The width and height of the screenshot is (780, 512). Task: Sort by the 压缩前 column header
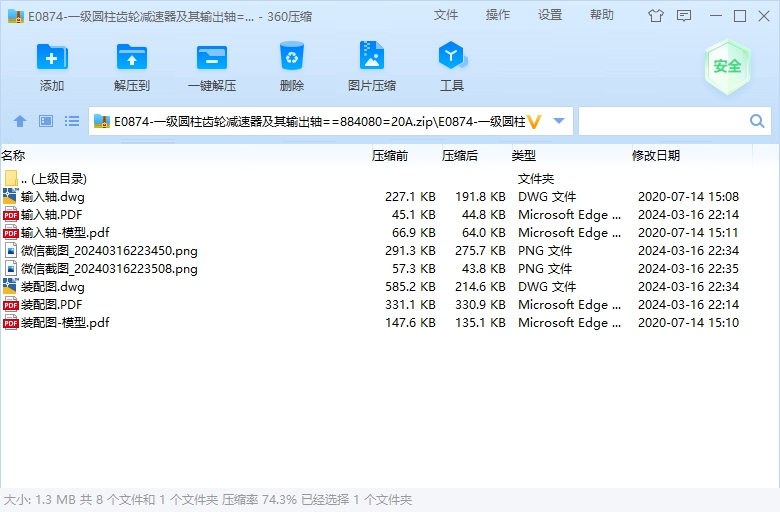[x=390, y=156]
